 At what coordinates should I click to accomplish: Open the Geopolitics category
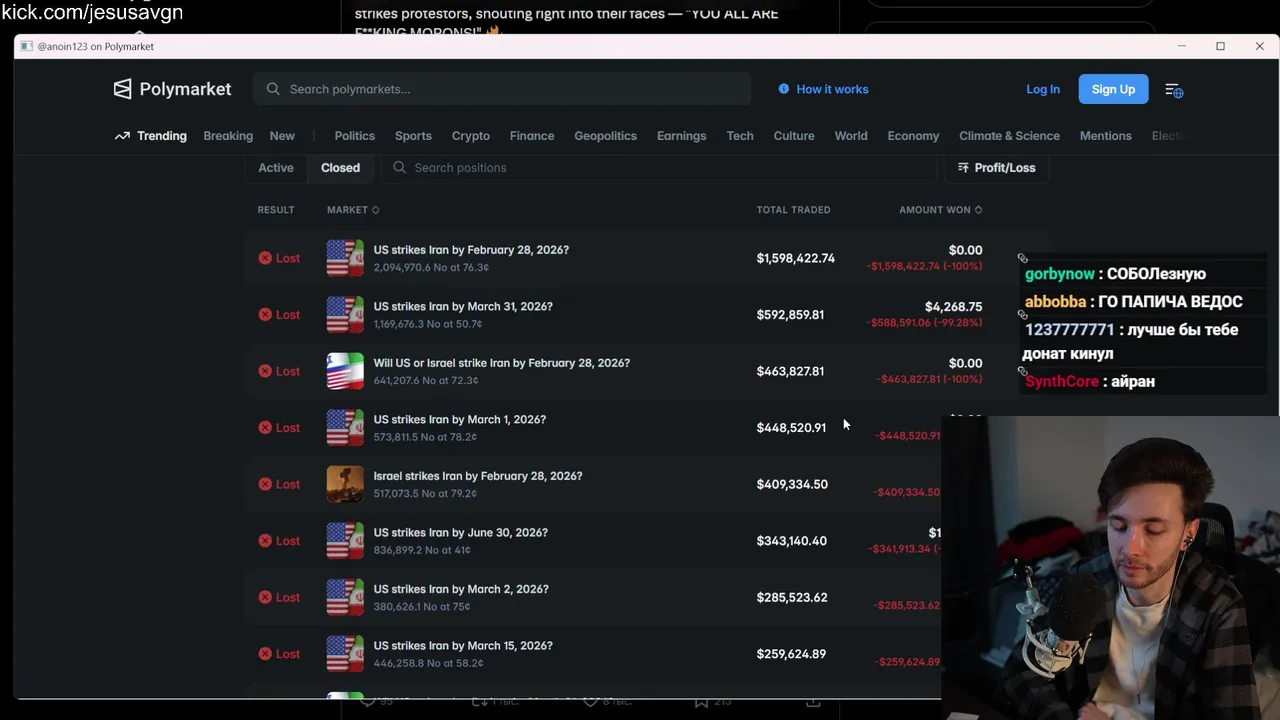coord(605,136)
